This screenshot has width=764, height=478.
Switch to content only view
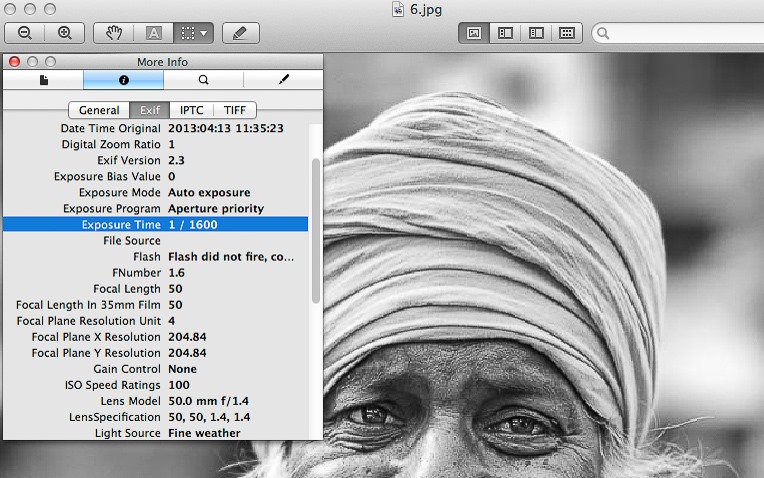pos(474,33)
